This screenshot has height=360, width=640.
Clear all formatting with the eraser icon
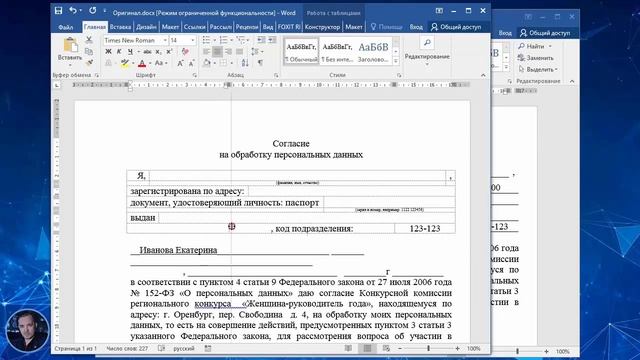pyautogui.click(x=185, y=52)
